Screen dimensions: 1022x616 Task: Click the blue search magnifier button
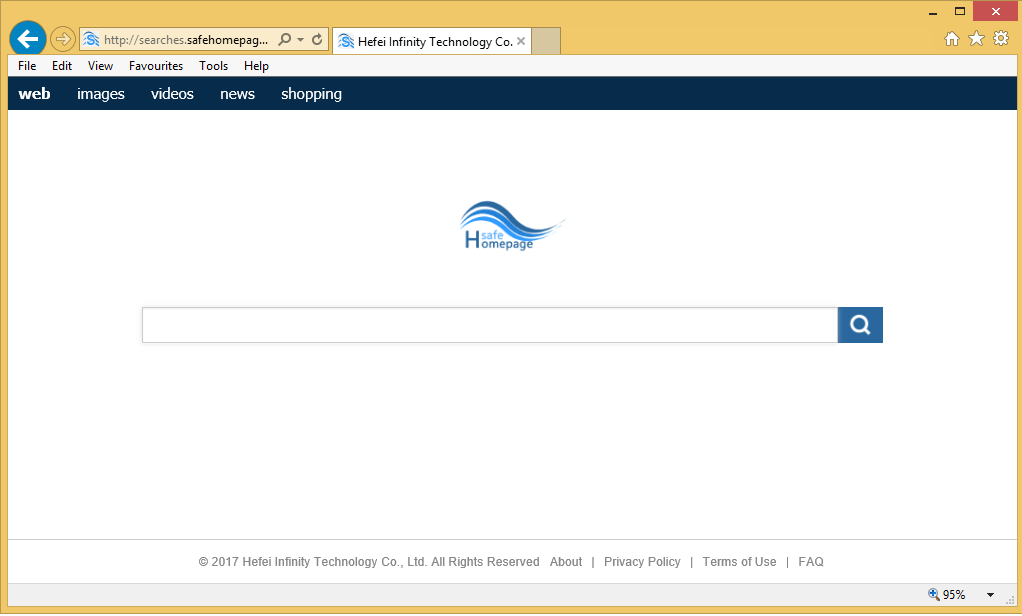point(860,325)
